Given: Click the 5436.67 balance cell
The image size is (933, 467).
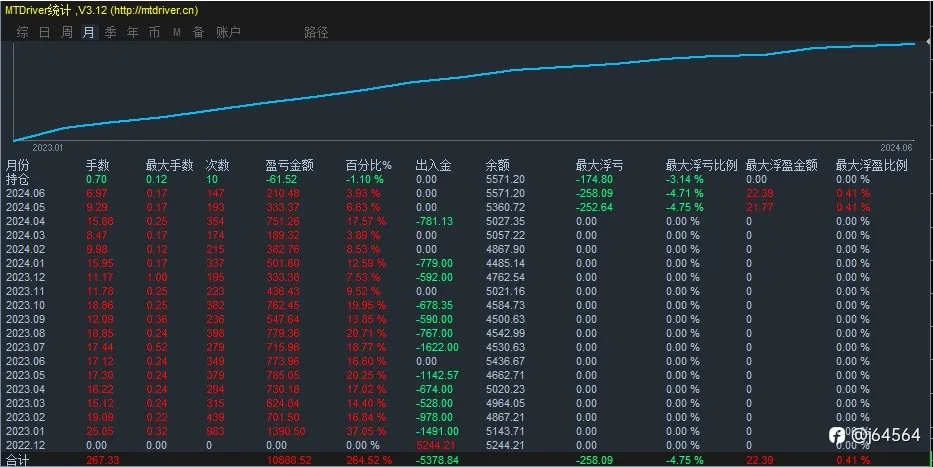Looking at the screenshot, I should click(505, 361).
